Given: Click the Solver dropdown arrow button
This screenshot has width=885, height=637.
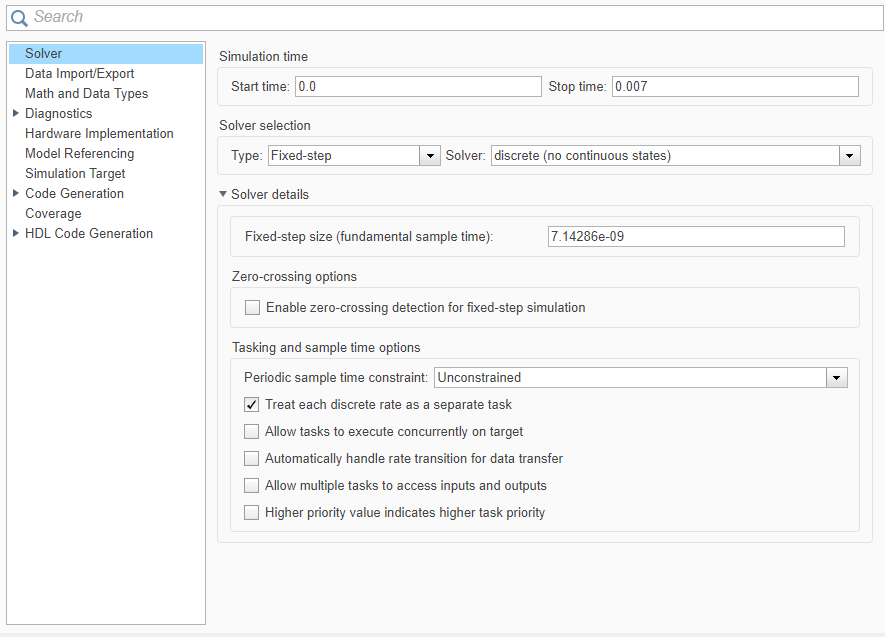Looking at the screenshot, I should [850, 156].
